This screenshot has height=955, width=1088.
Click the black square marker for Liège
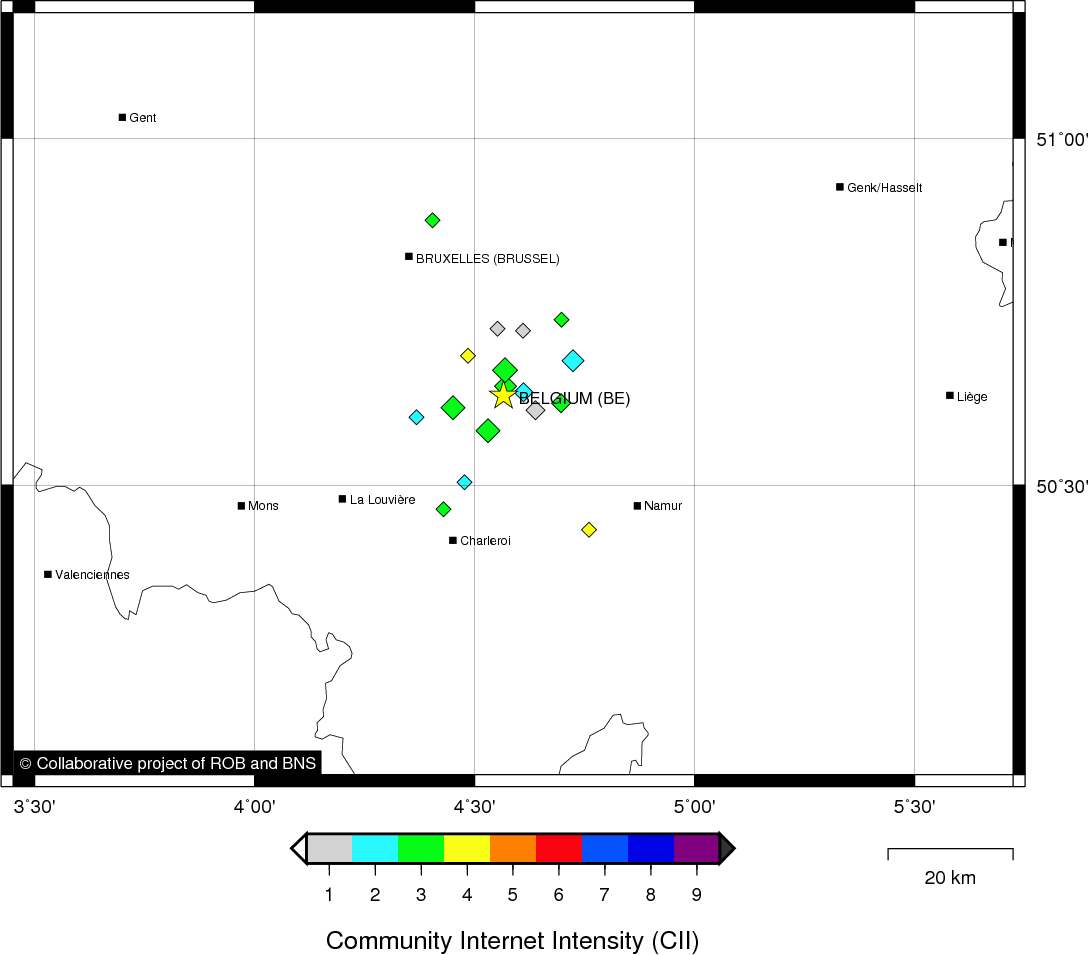(x=949, y=395)
